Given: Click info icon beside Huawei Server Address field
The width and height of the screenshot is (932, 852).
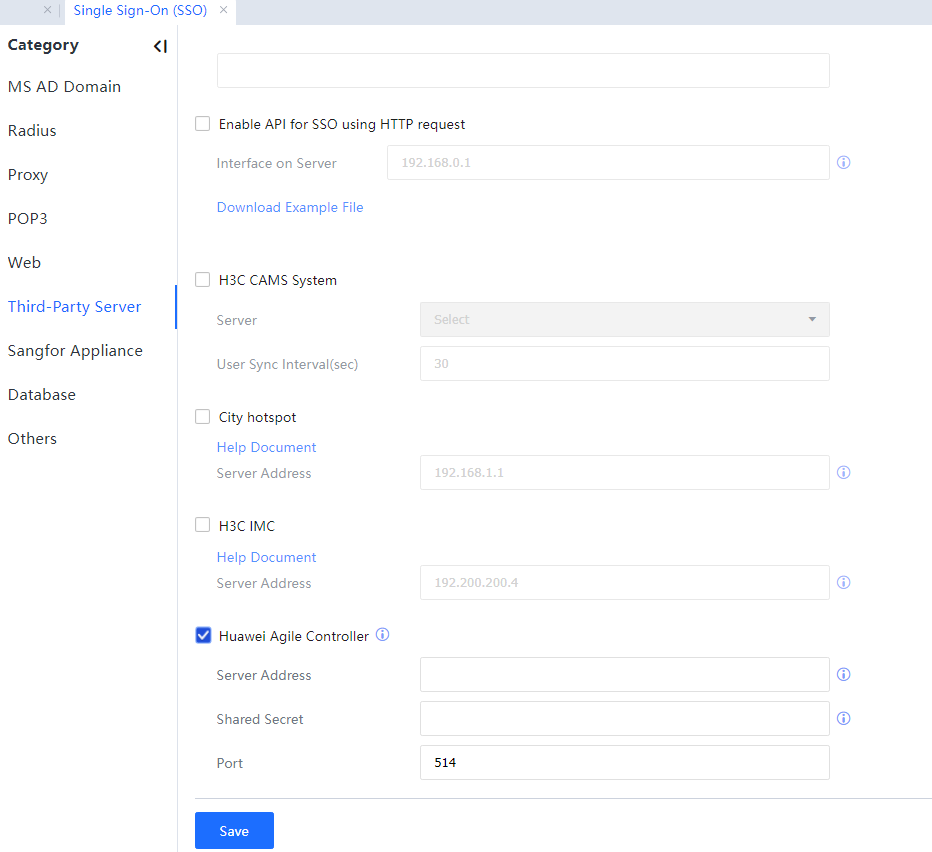Looking at the screenshot, I should point(843,674).
